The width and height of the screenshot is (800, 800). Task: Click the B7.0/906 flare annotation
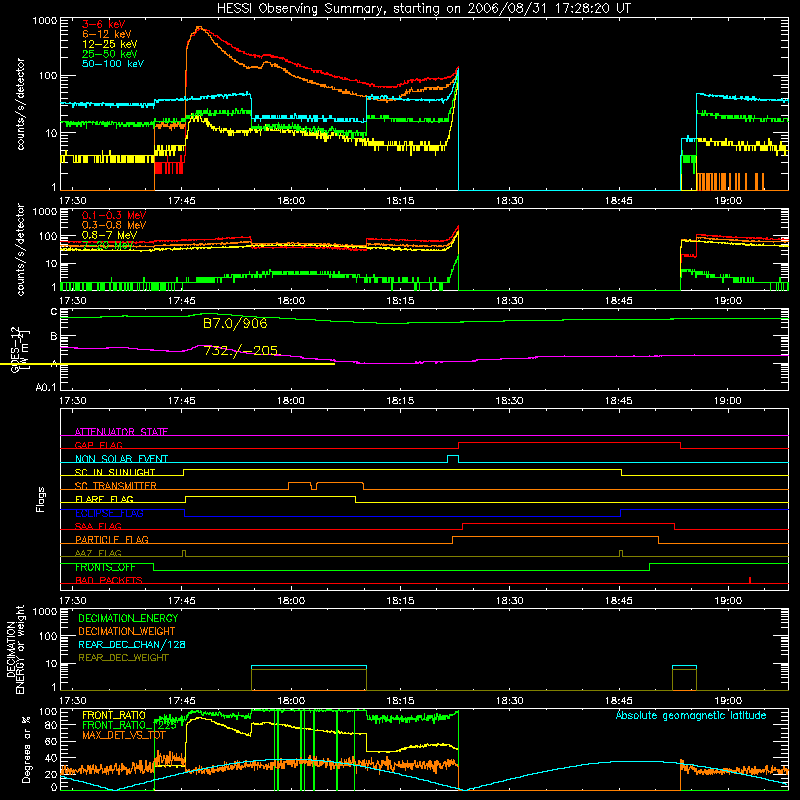click(x=235, y=323)
